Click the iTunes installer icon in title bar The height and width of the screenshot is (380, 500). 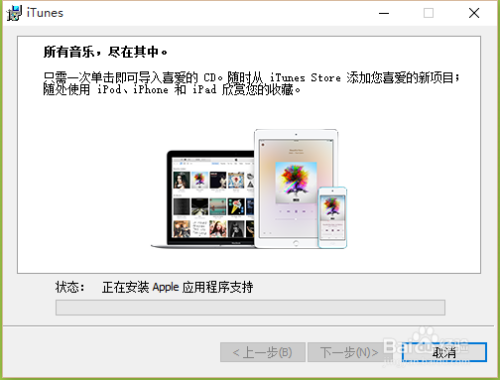(14, 13)
